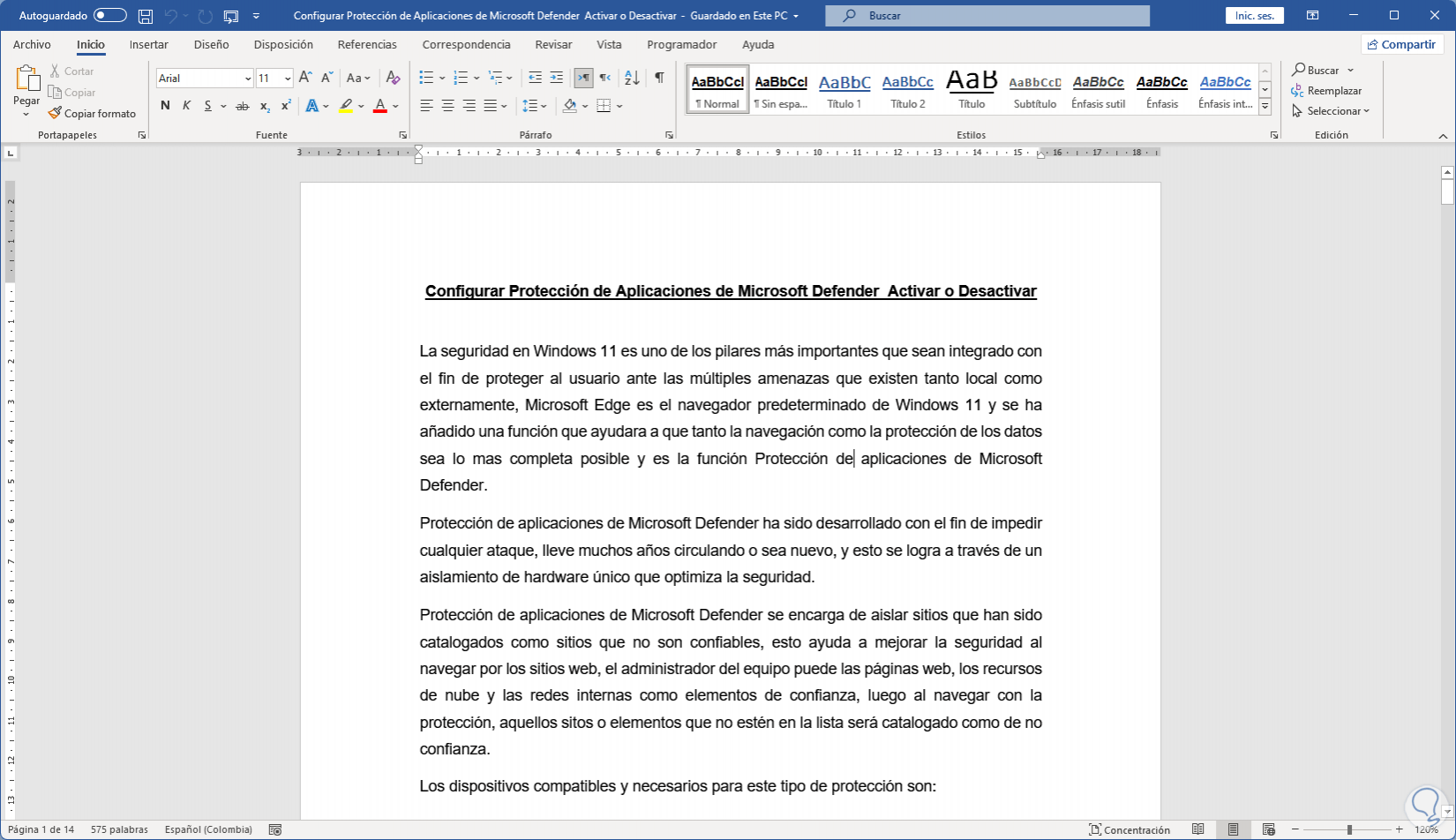Increase the font size with the larger A

point(305,78)
